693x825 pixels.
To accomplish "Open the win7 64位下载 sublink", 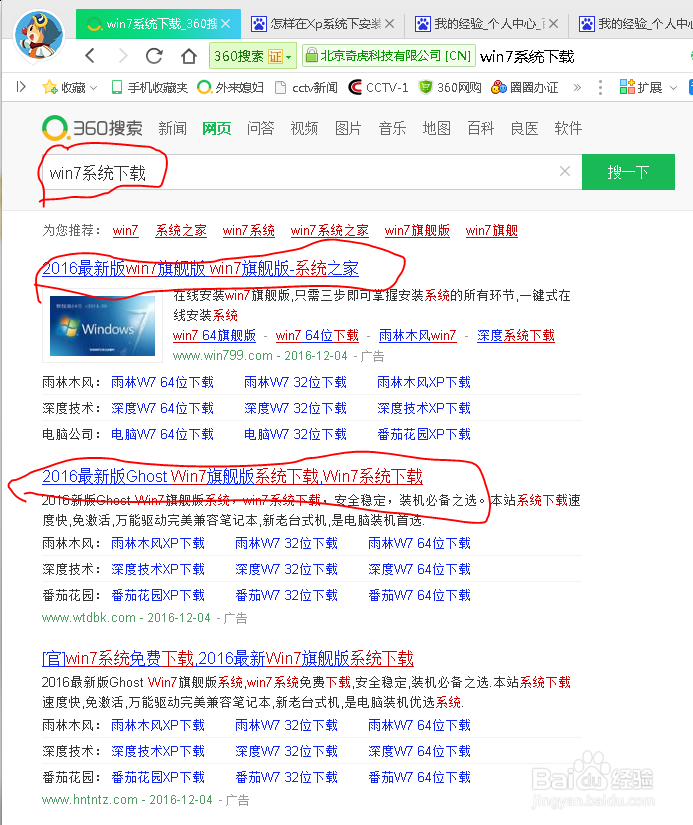I will [x=317, y=336].
